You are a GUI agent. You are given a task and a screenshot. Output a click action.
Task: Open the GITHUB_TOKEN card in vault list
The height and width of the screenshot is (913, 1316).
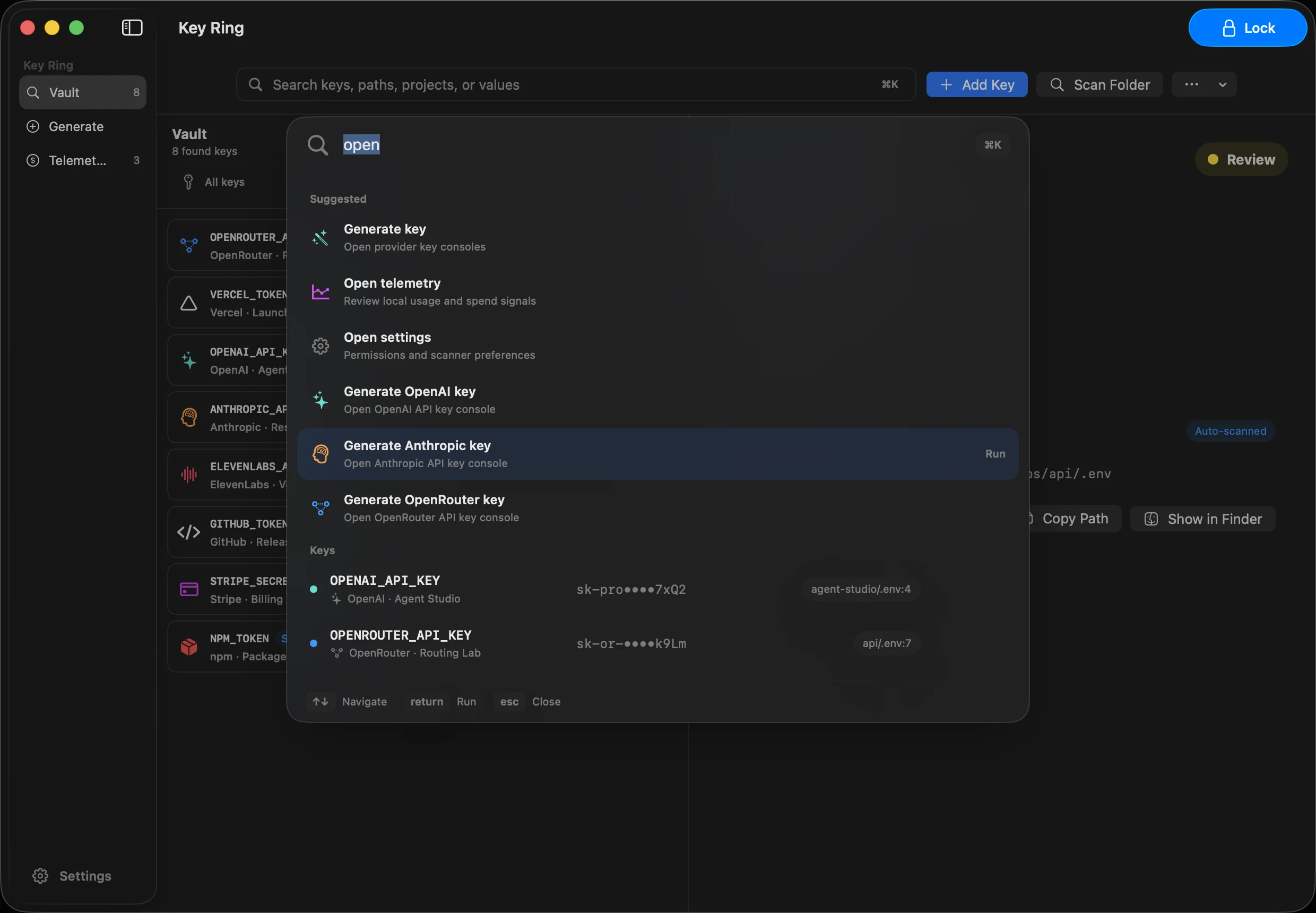pos(228,532)
